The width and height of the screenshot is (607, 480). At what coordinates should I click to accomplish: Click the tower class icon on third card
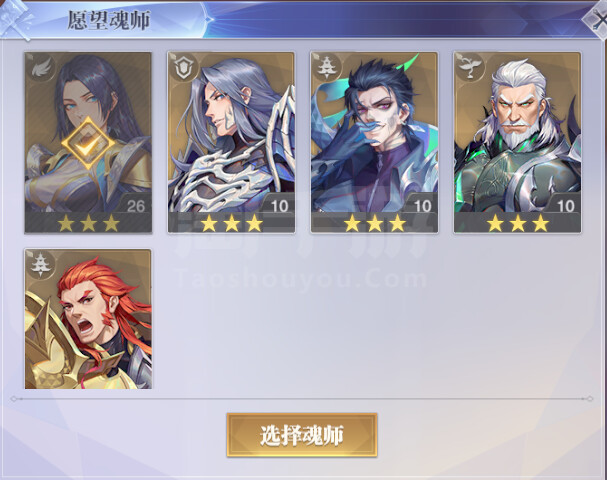pos(327,68)
